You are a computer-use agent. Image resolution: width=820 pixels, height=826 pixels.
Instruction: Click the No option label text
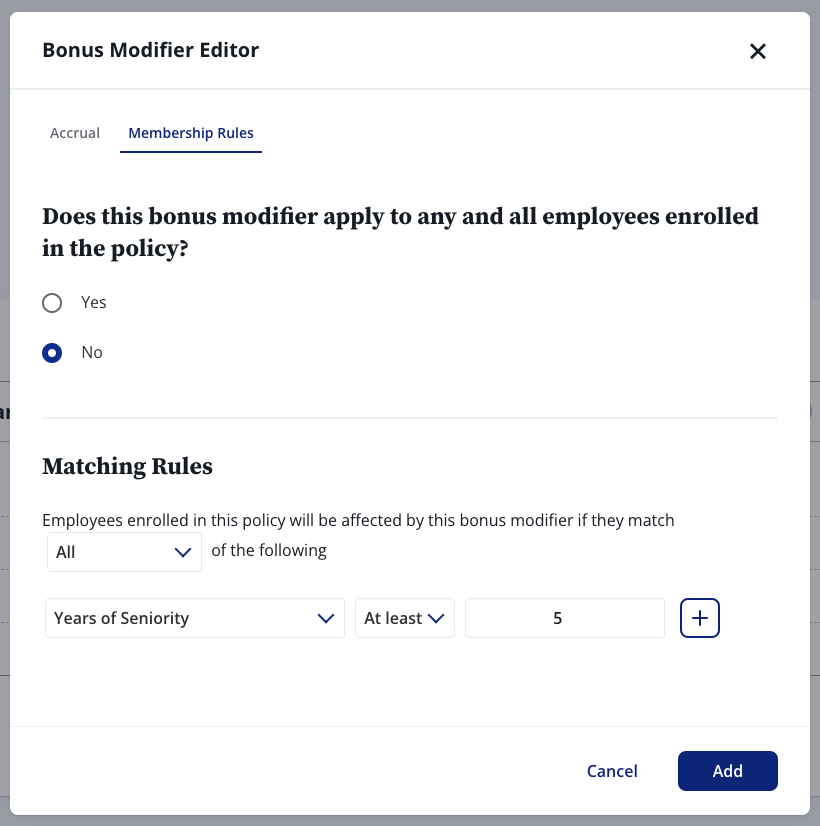point(92,352)
